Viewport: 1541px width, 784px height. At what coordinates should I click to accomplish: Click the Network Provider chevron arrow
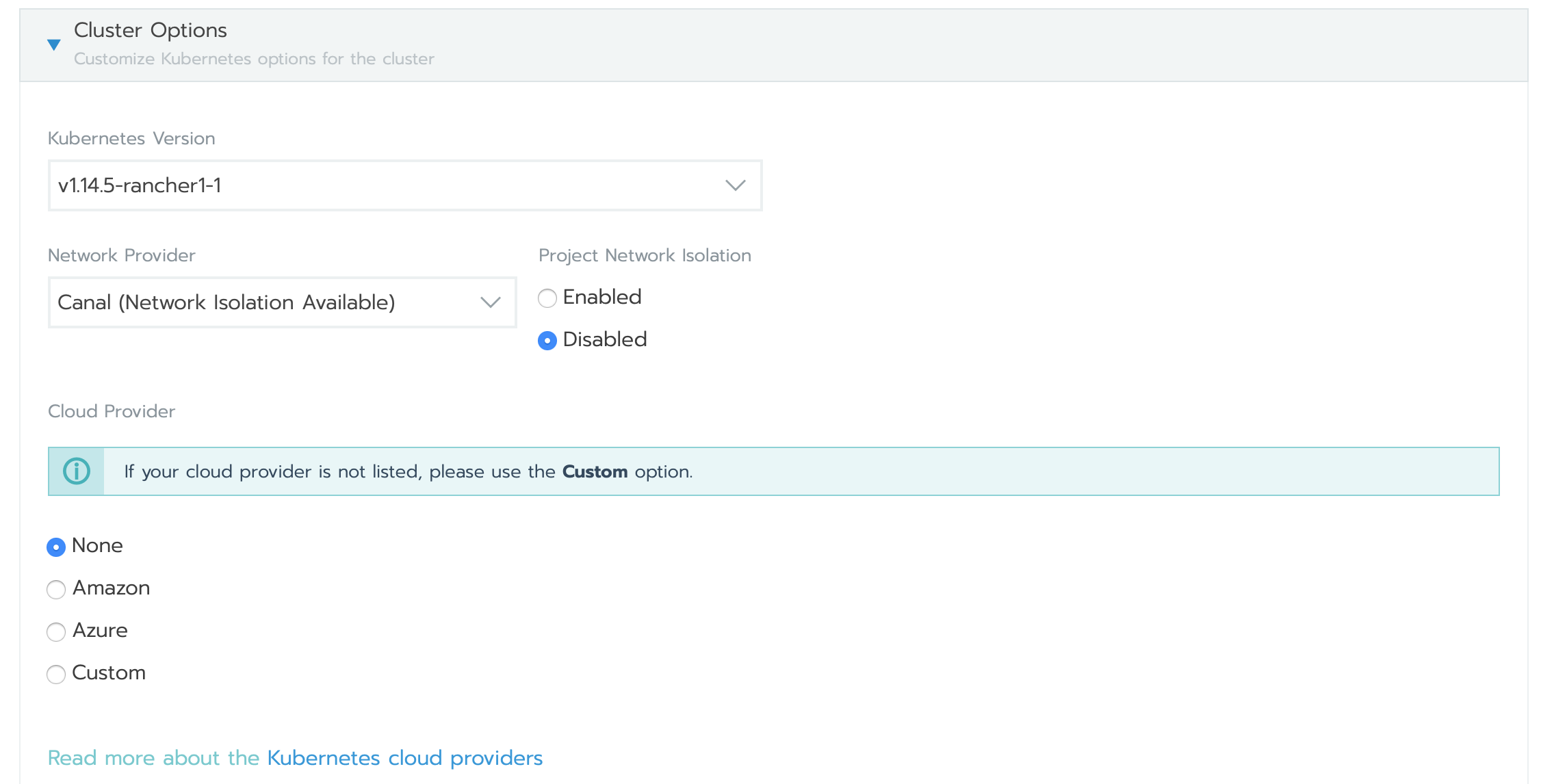pos(490,302)
